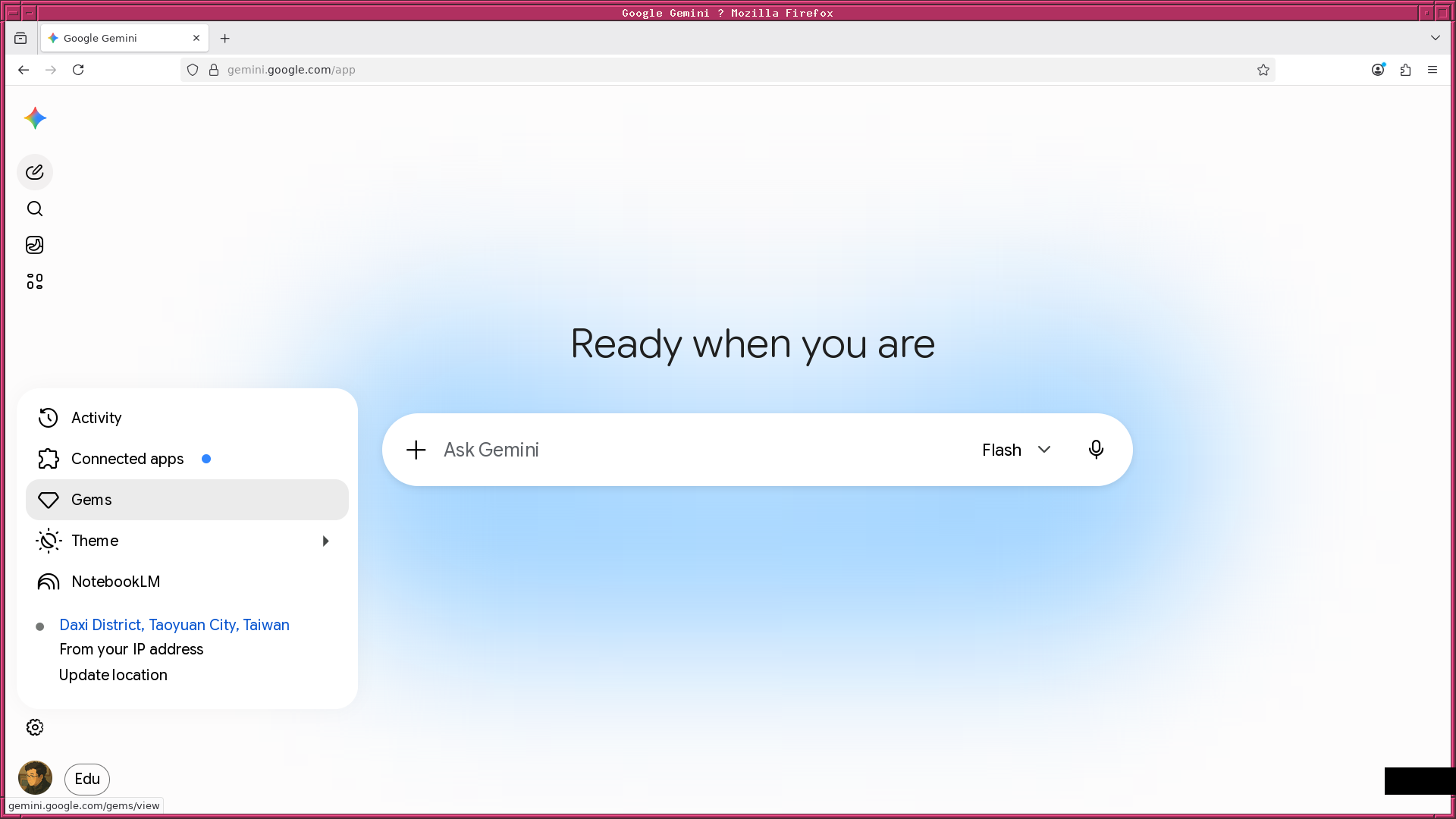Open the Firefox extensions puzzle icon

(1405, 70)
